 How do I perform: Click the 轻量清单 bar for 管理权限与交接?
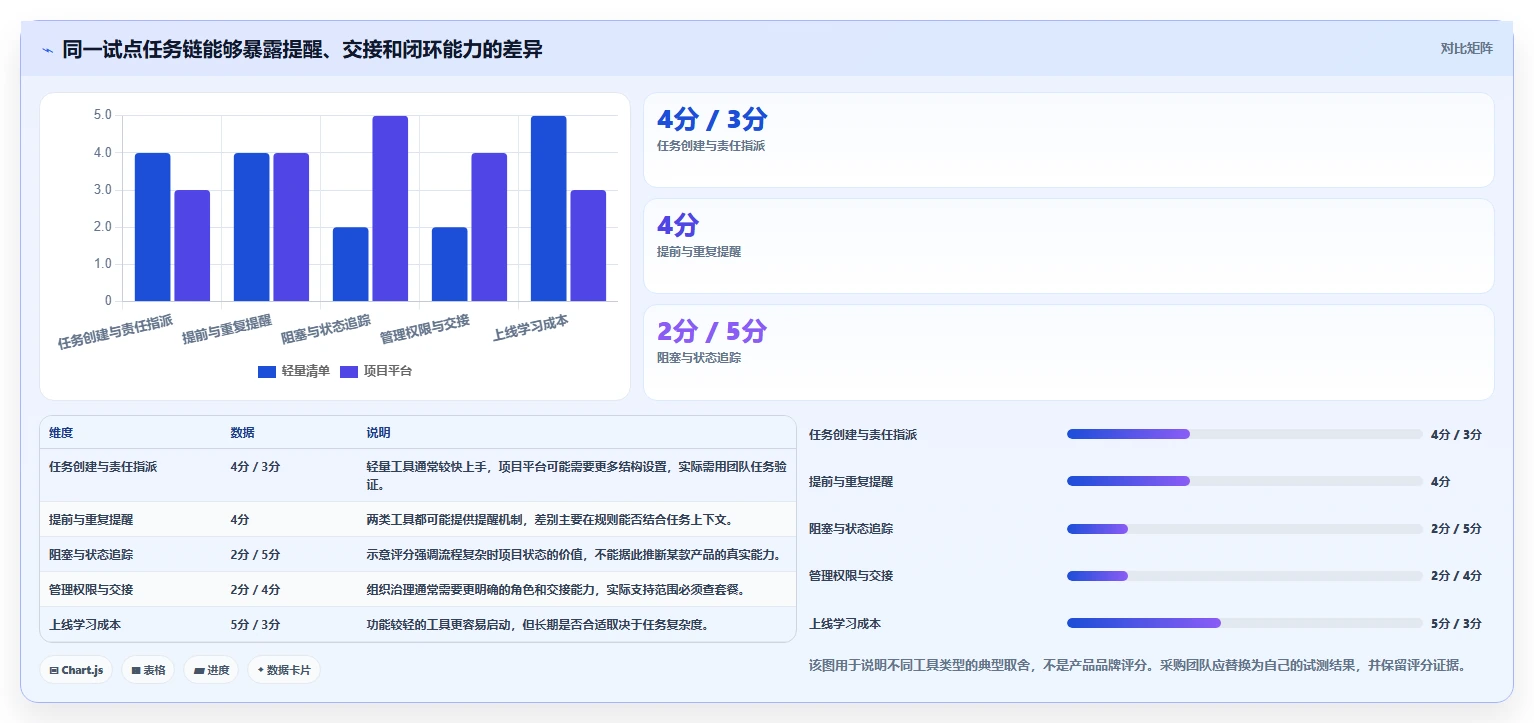coord(449,264)
